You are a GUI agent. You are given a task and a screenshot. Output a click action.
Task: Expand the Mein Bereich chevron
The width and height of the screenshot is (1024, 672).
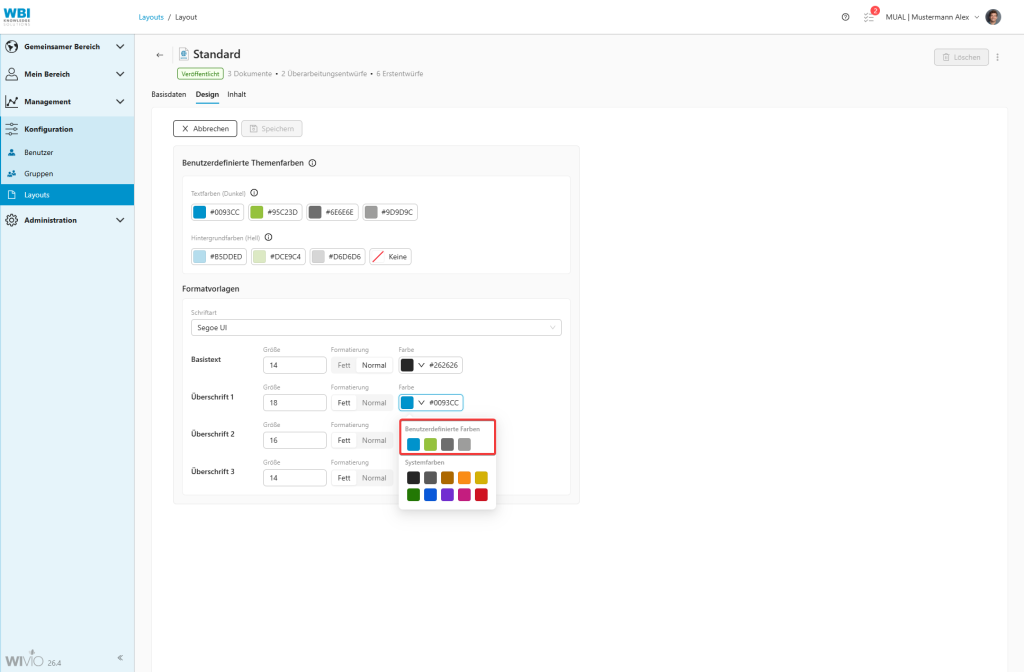click(120, 74)
